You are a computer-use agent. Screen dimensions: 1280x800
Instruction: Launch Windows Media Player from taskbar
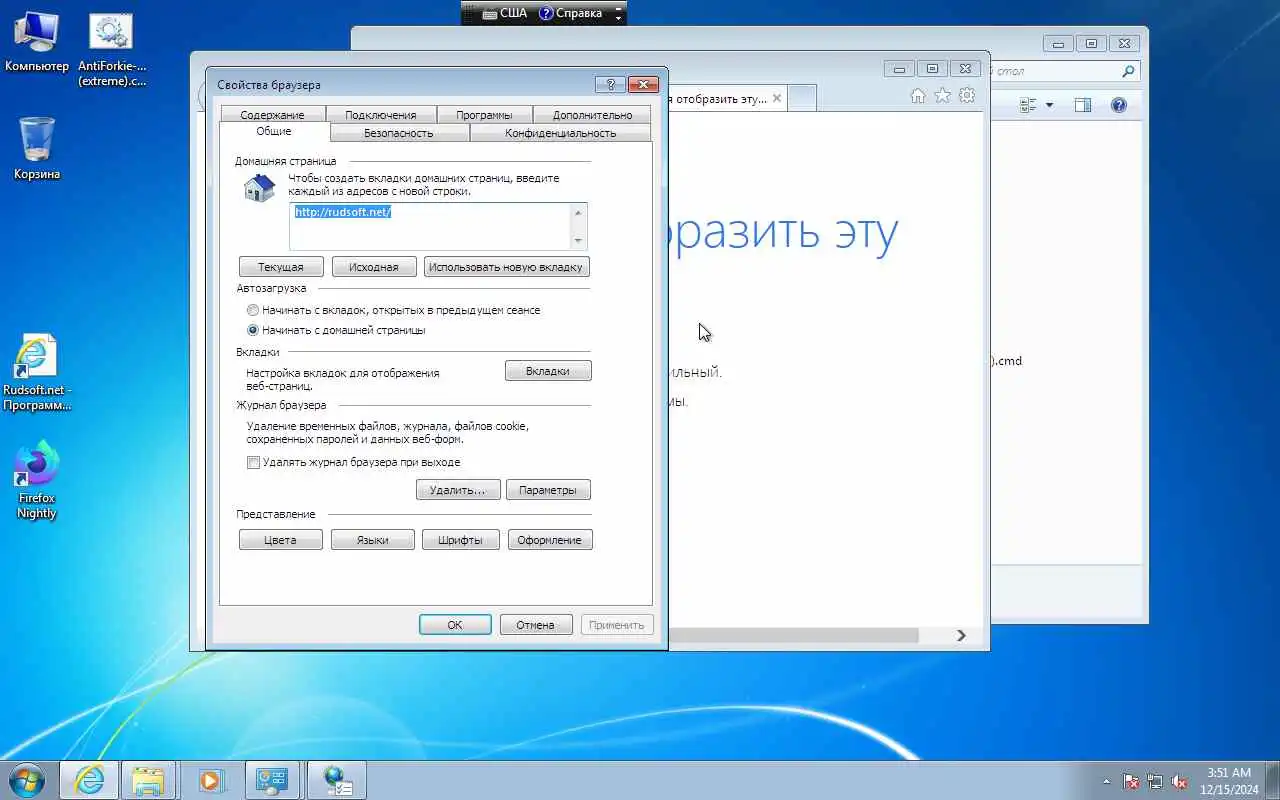[211, 780]
